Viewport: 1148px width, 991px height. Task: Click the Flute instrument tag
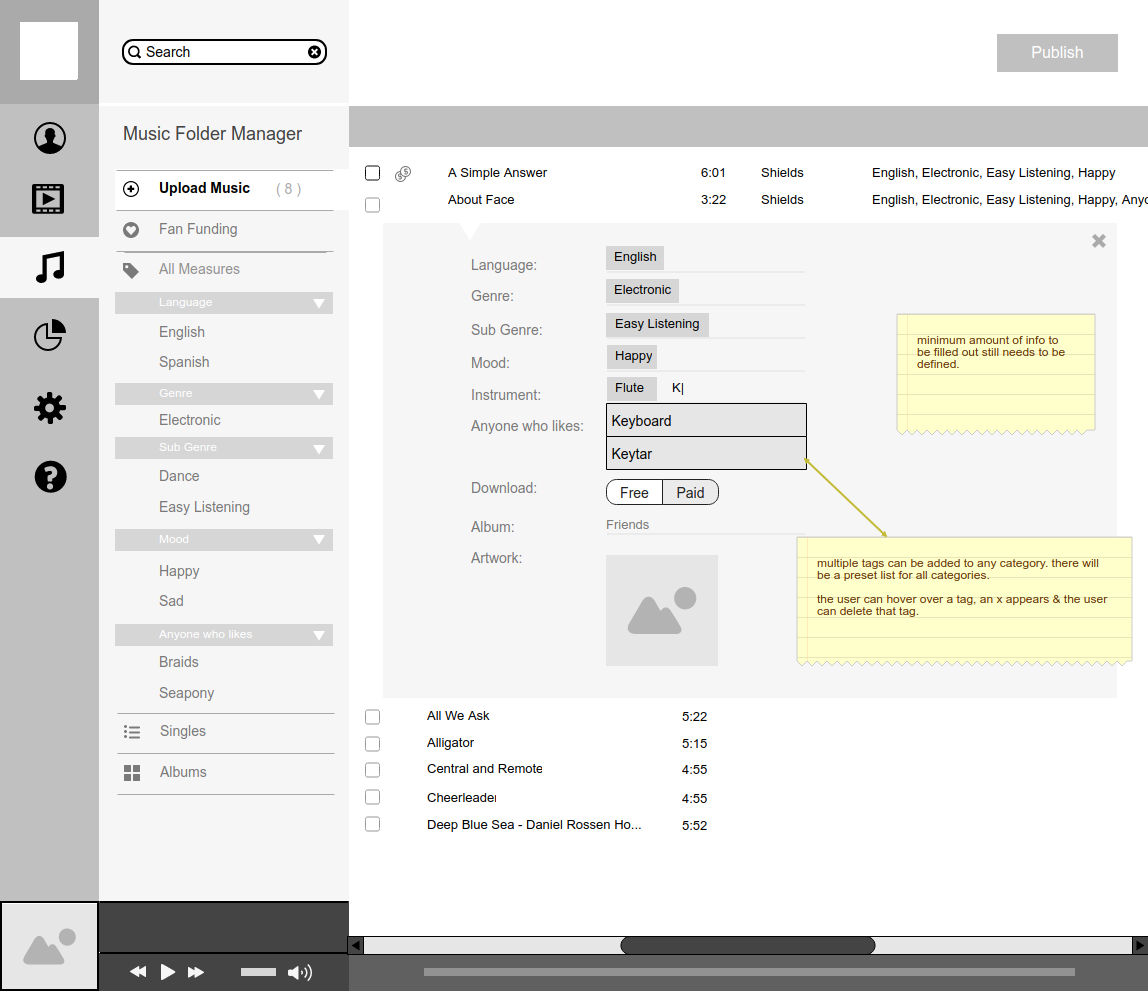[x=630, y=388]
